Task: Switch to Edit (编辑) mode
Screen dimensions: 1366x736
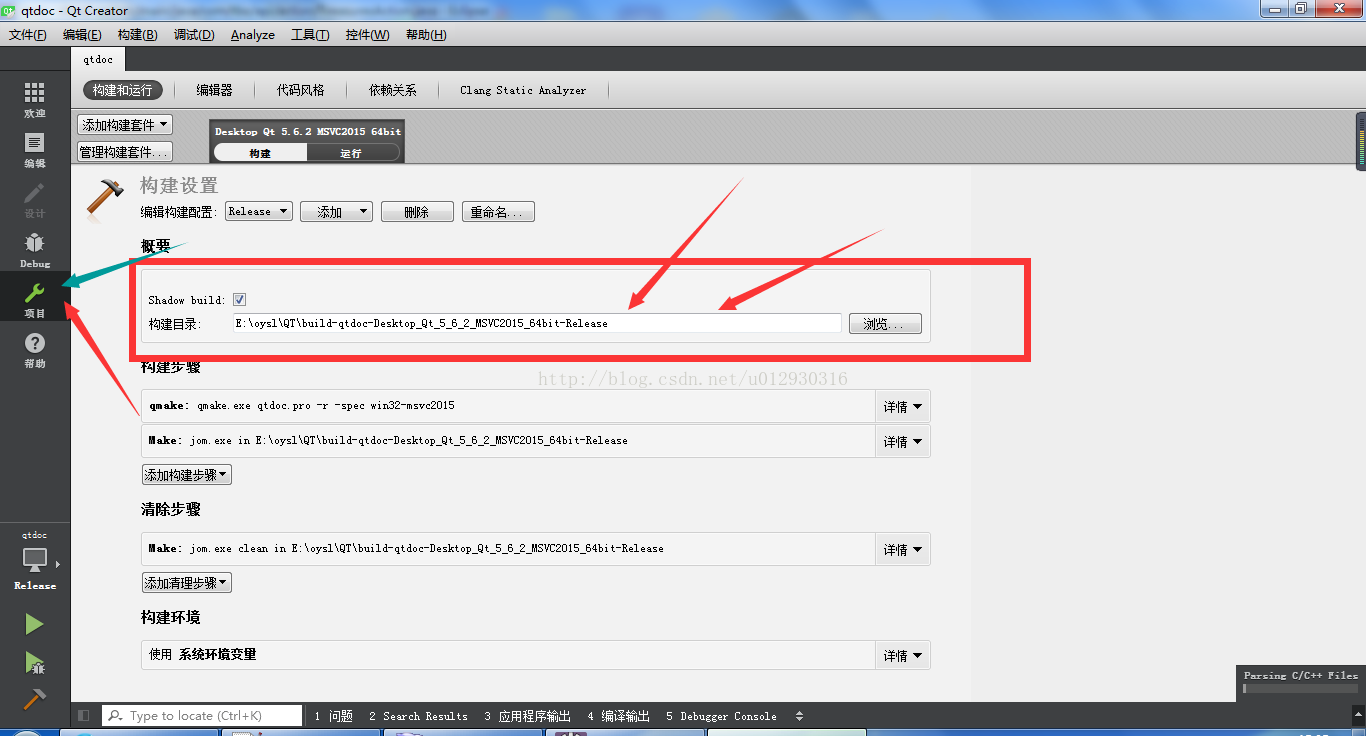Action: point(35,150)
